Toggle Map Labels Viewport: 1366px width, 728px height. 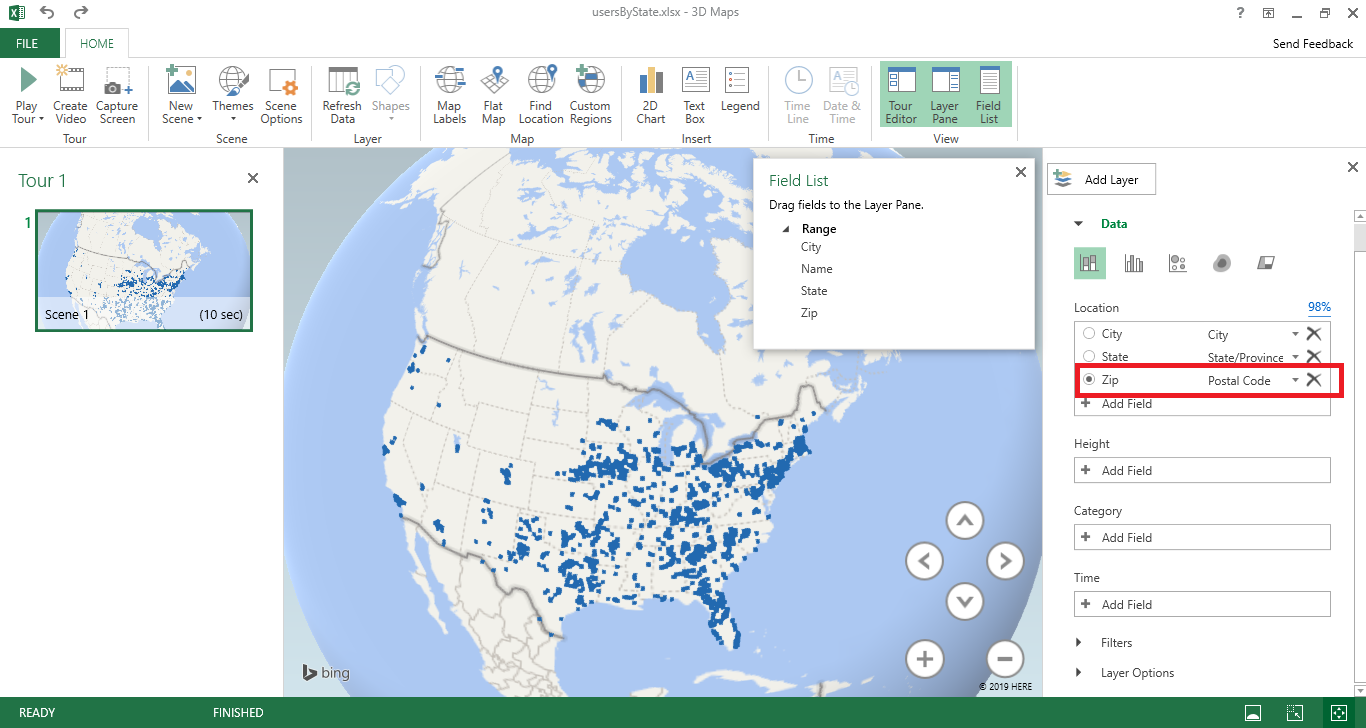[449, 95]
